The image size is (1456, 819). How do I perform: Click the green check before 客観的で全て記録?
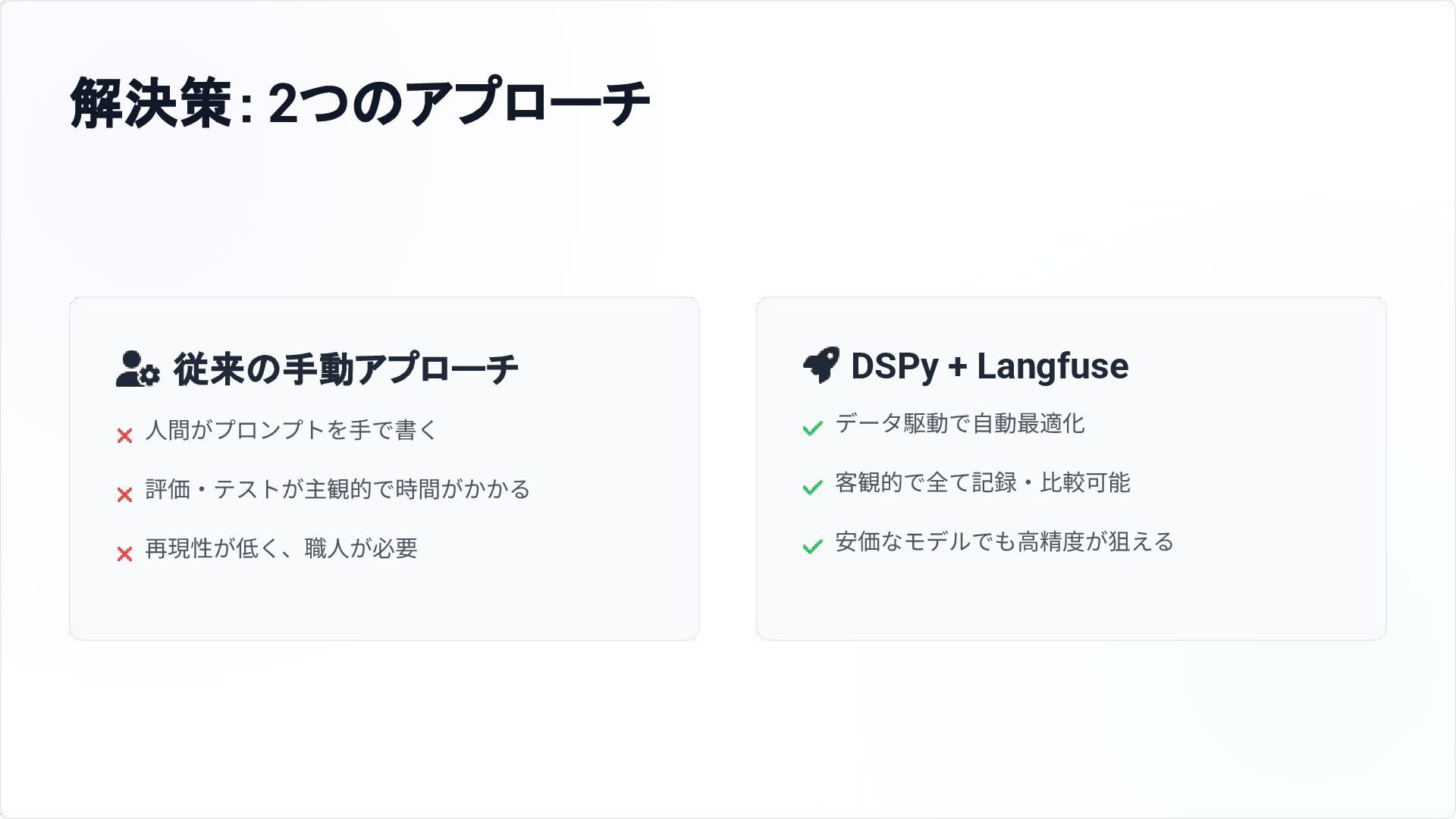point(812,488)
